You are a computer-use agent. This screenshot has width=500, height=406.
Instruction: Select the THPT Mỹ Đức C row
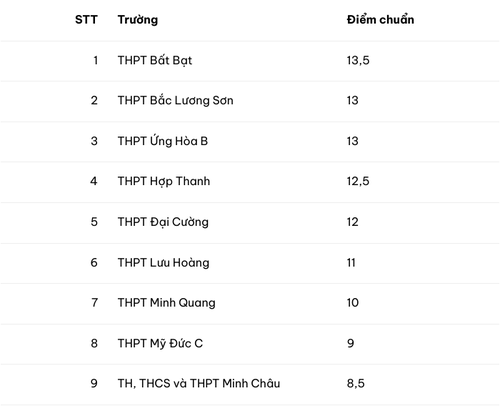coord(250,344)
